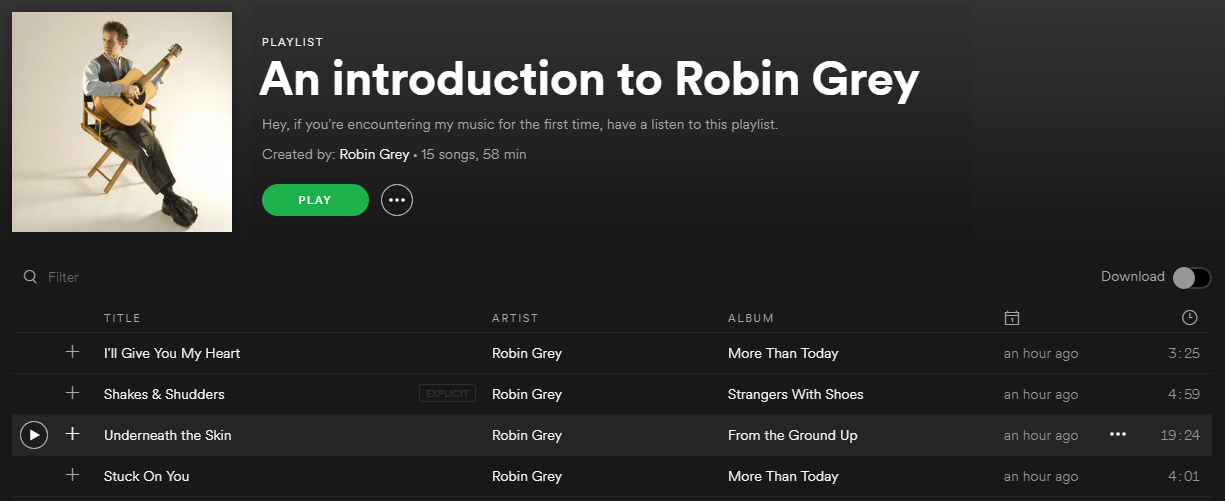Sort tracks by ARTIST column header
The width and height of the screenshot is (1225, 501).
tap(515, 318)
